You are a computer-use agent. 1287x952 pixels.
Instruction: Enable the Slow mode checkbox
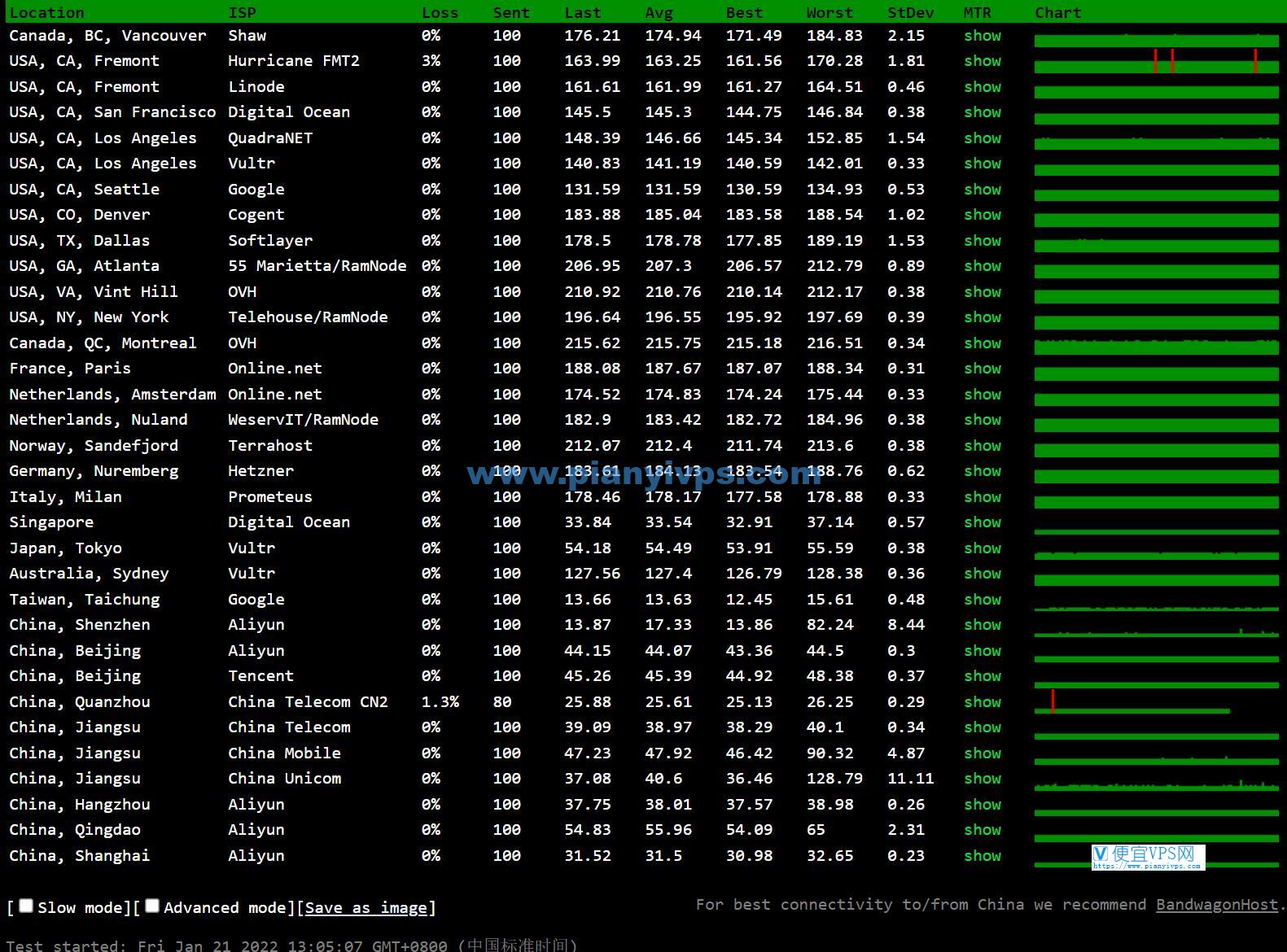[26, 906]
